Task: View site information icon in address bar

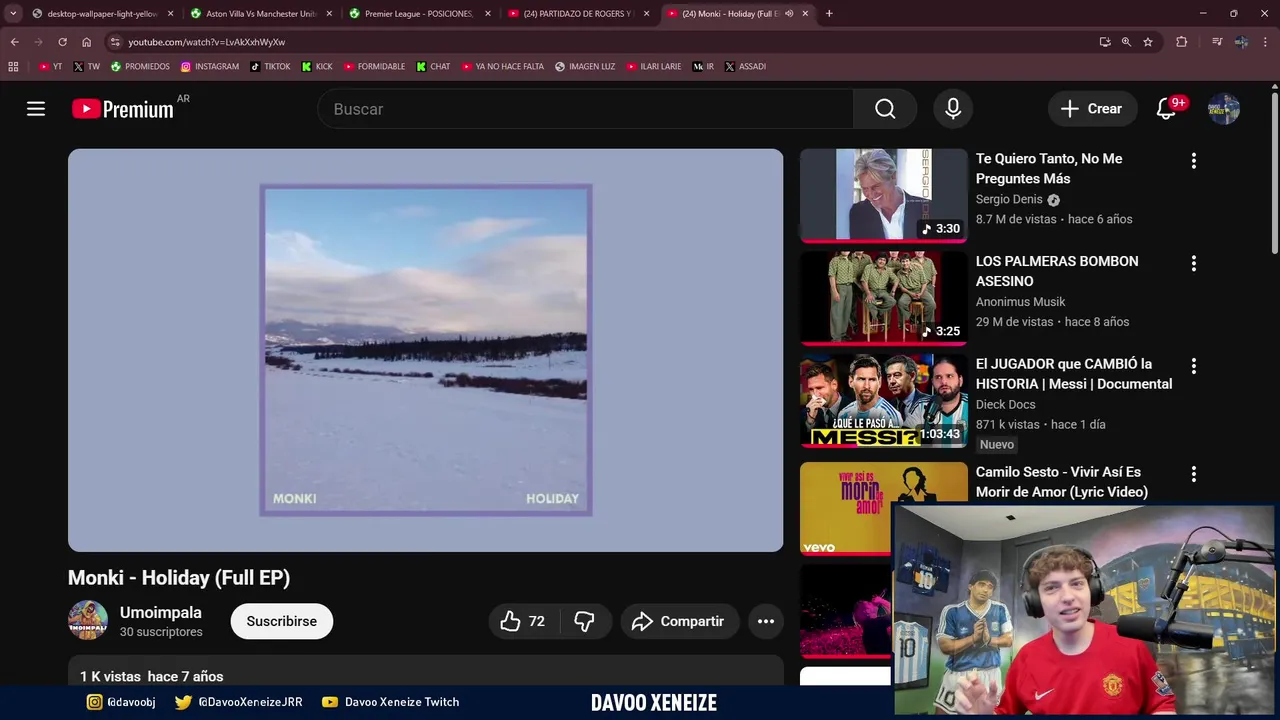Action: coord(115,42)
